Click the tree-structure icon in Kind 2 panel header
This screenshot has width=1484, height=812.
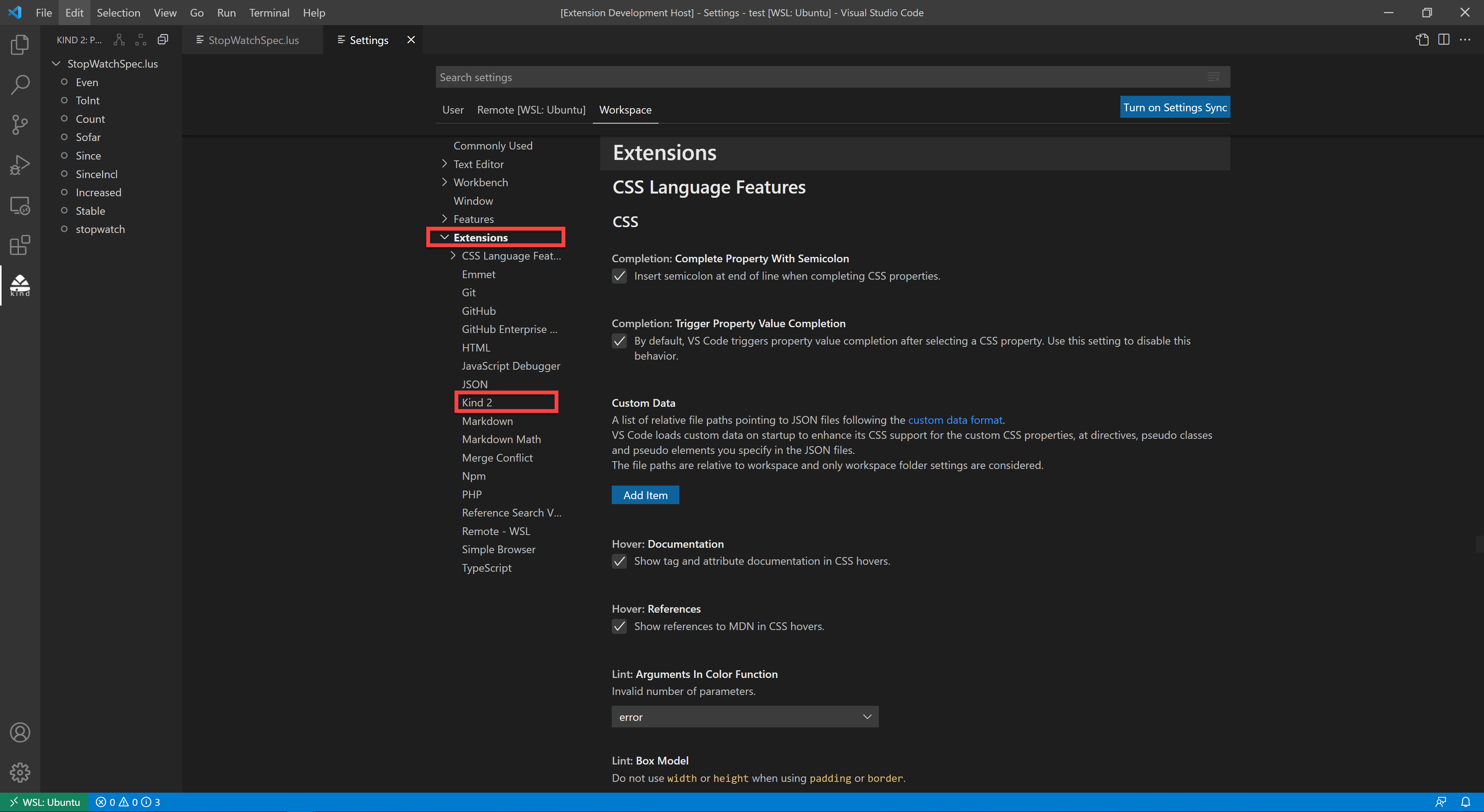[119, 40]
